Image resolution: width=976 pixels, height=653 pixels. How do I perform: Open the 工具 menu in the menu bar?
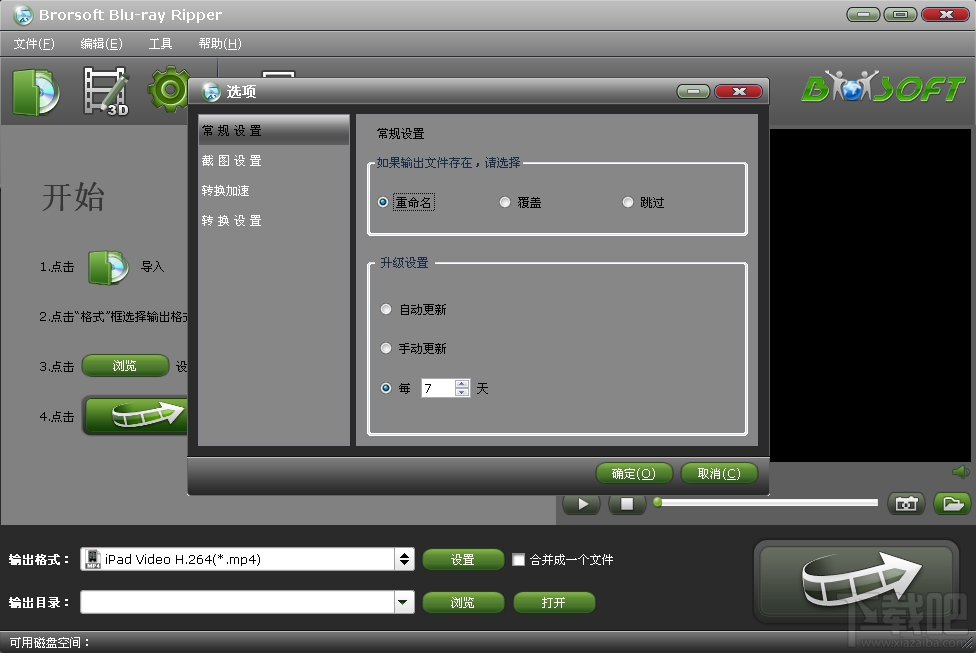click(160, 43)
